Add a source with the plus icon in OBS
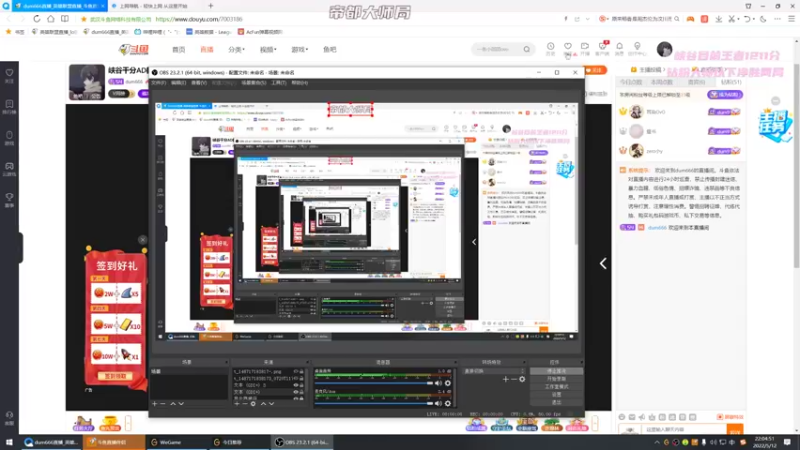The height and width of the screenshot is (450, 800). [x=237, y=404]
